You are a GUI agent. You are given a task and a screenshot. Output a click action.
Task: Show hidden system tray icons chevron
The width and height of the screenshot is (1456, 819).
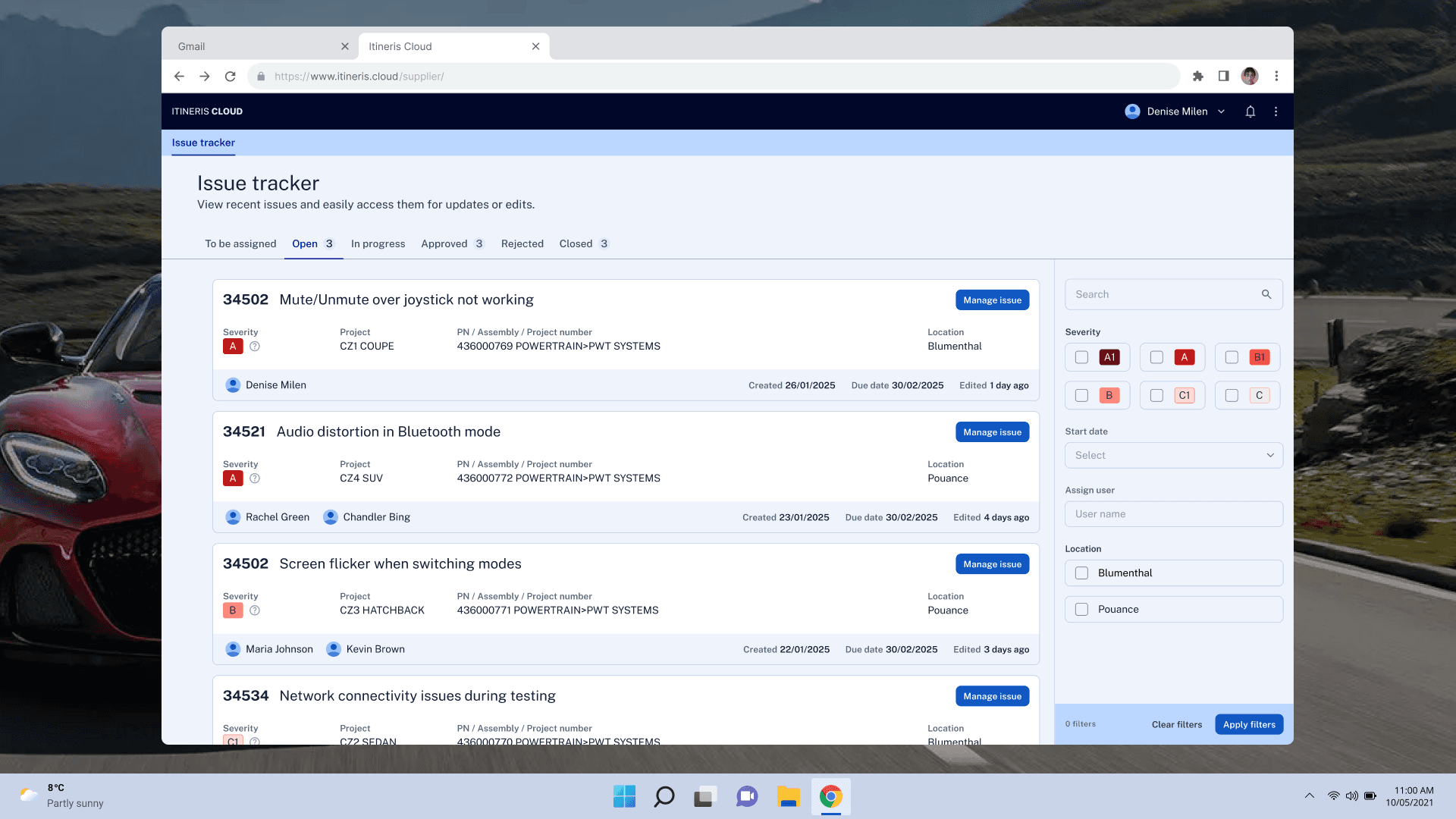[1309, 795]
